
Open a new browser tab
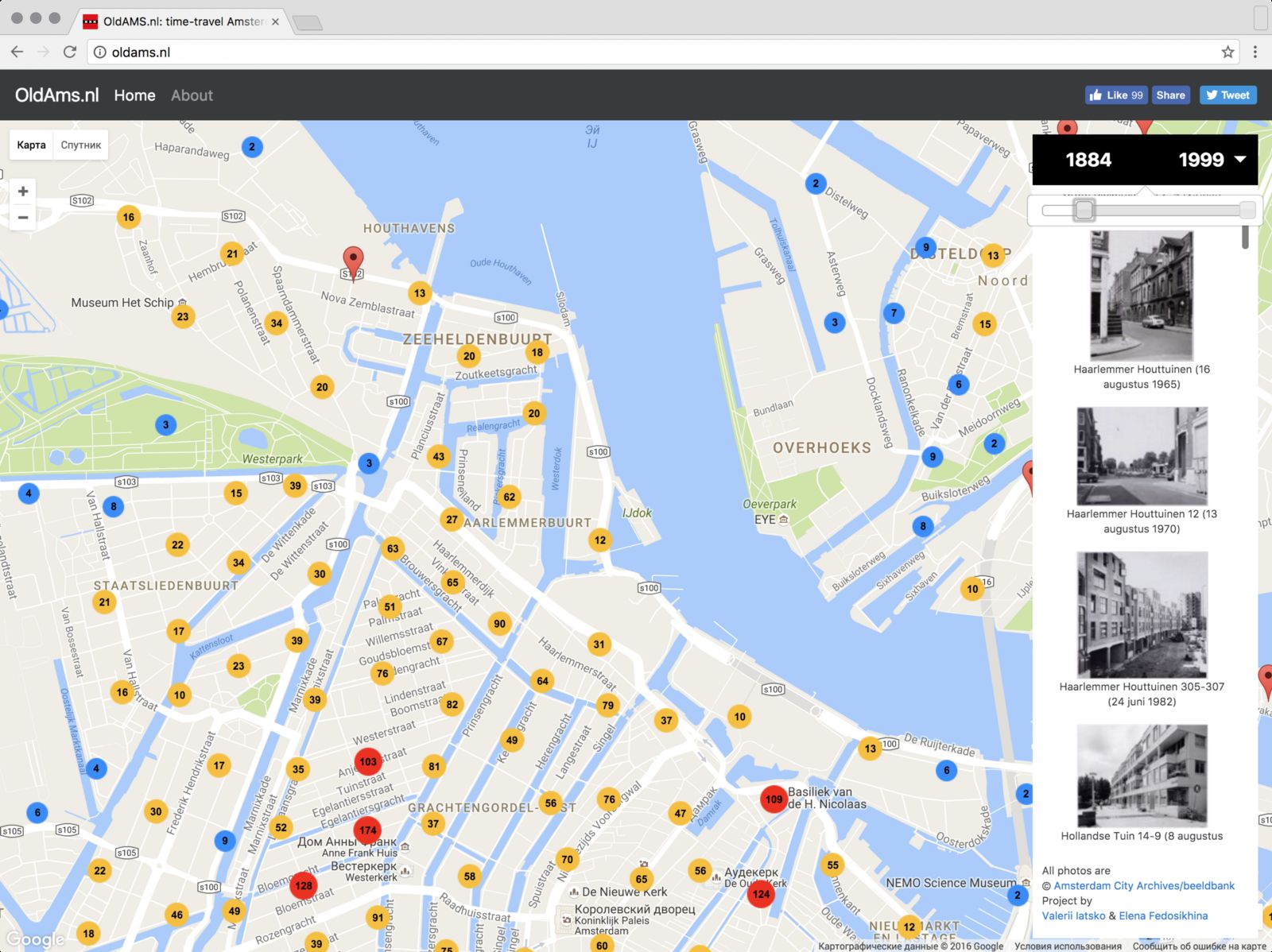pyautogui.click(x=308, y=23)
